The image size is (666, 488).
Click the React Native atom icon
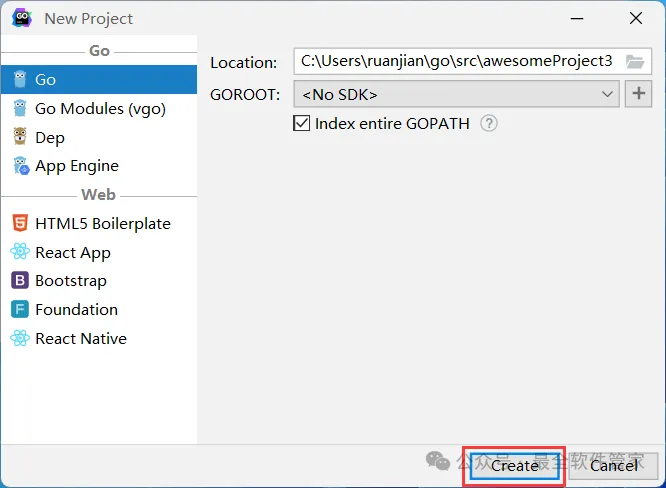[20, 338]
